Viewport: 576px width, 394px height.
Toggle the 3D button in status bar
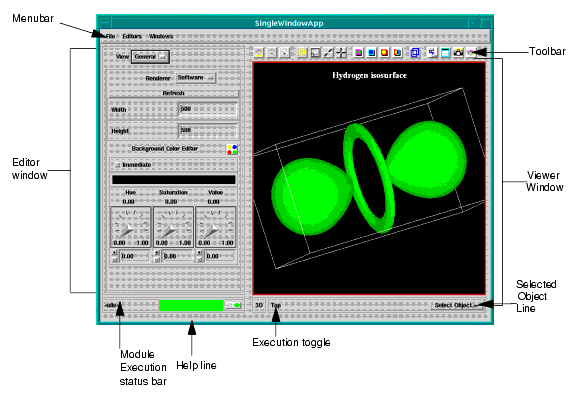[x=259, y=305]
